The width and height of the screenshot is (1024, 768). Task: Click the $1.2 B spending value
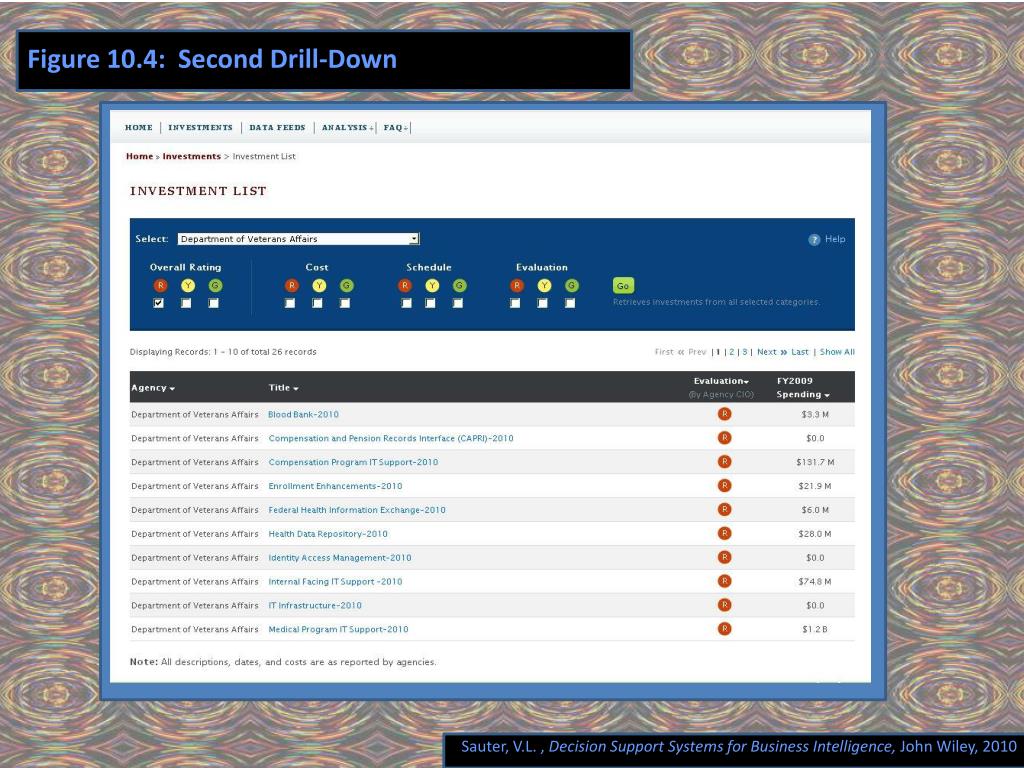tap(814, 630)
